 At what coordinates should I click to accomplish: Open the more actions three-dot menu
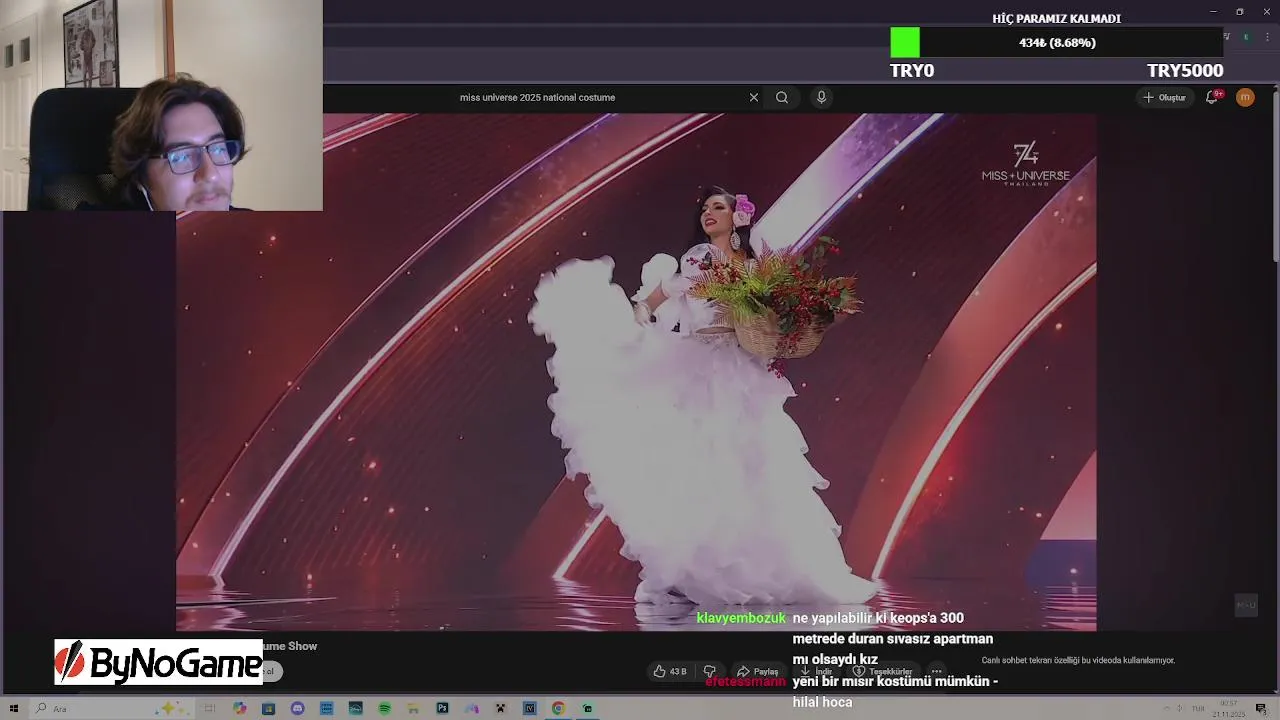click(x=936, y=671)
